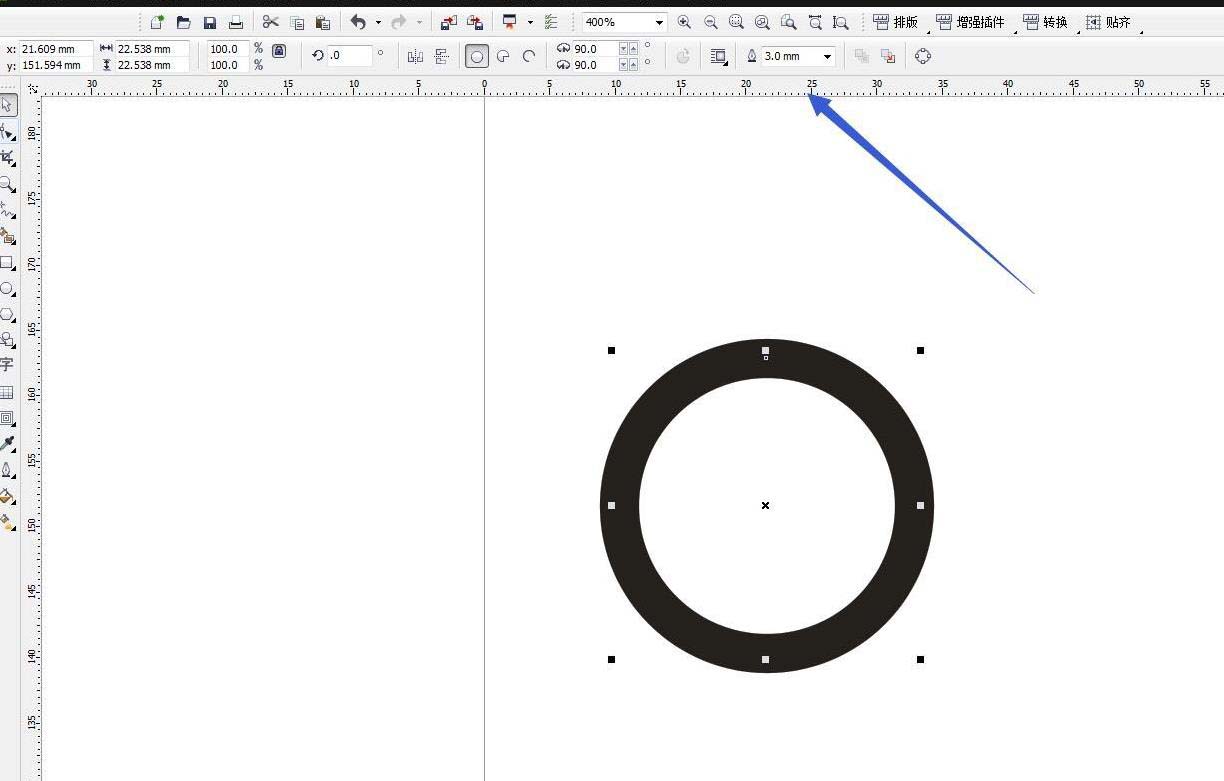1224x781 pixels.
Task: Select the Eyedropper tool
Action: point(7,444)
